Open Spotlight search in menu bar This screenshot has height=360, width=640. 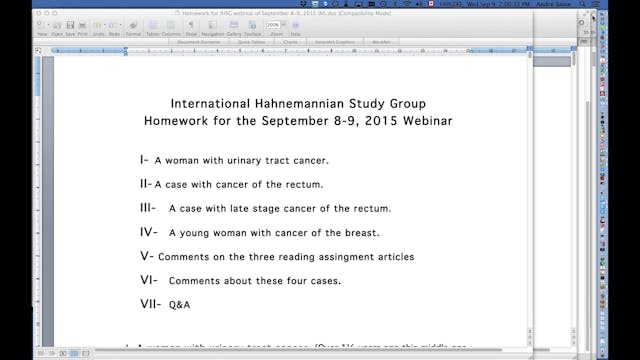582,4
